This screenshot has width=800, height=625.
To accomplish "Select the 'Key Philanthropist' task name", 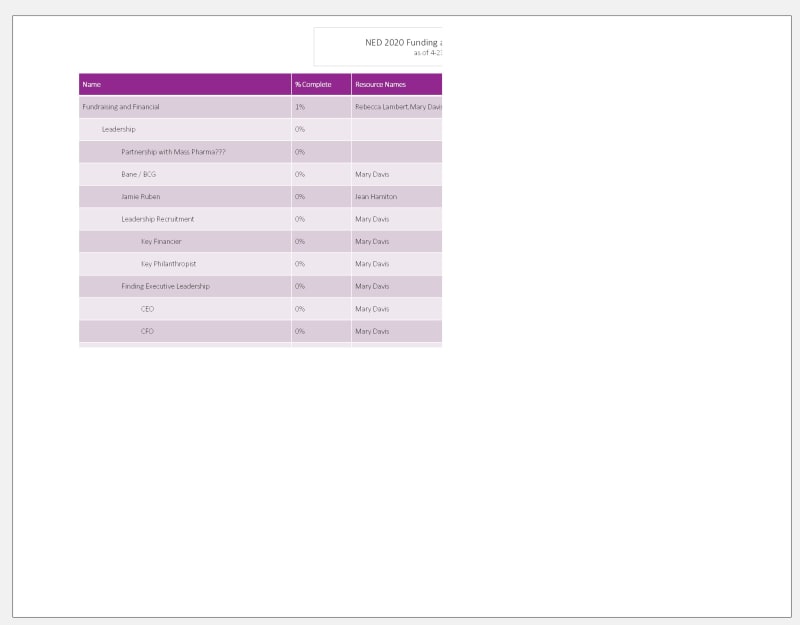I will click(168, 264).
